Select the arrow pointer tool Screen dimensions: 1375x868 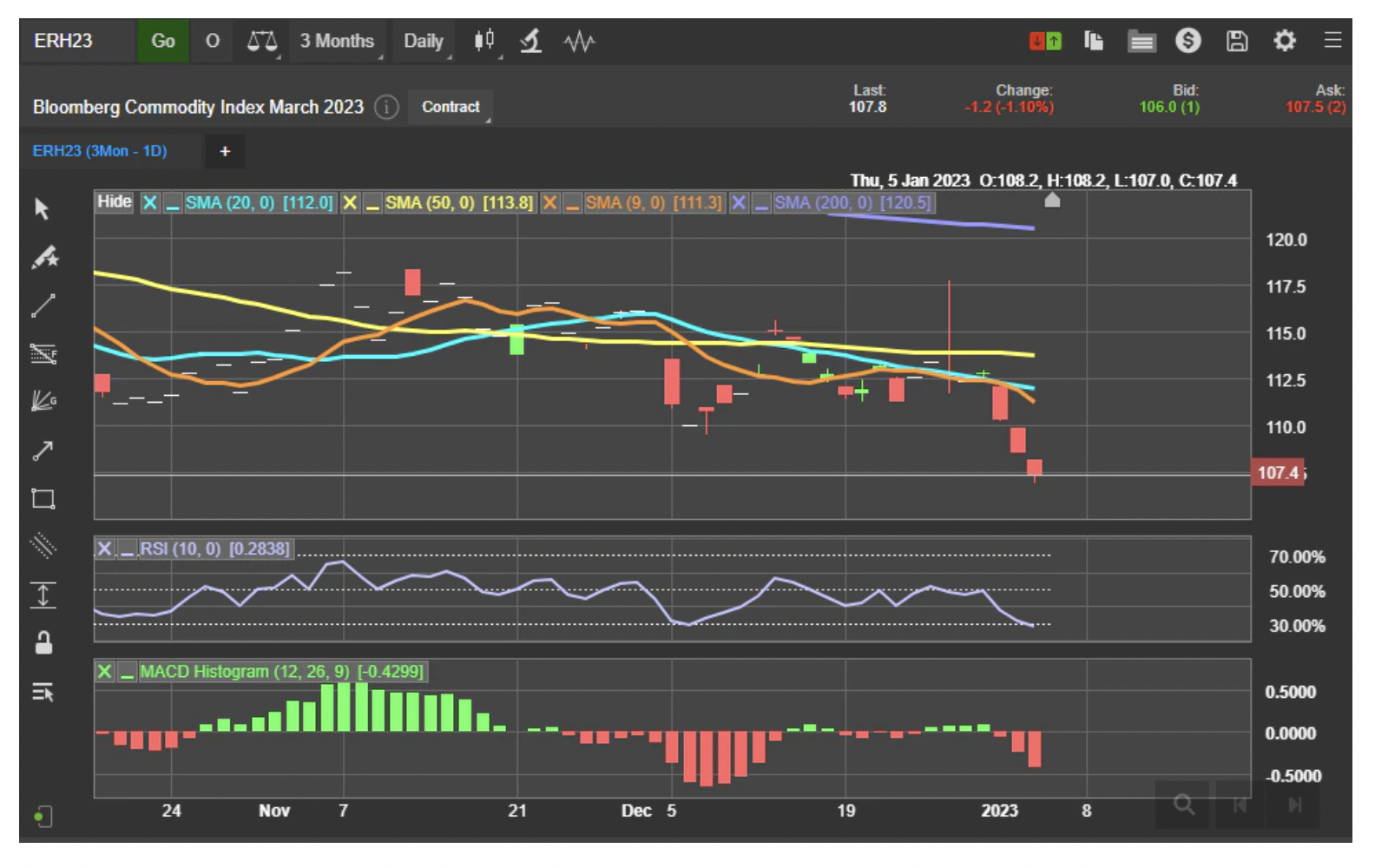42,209
